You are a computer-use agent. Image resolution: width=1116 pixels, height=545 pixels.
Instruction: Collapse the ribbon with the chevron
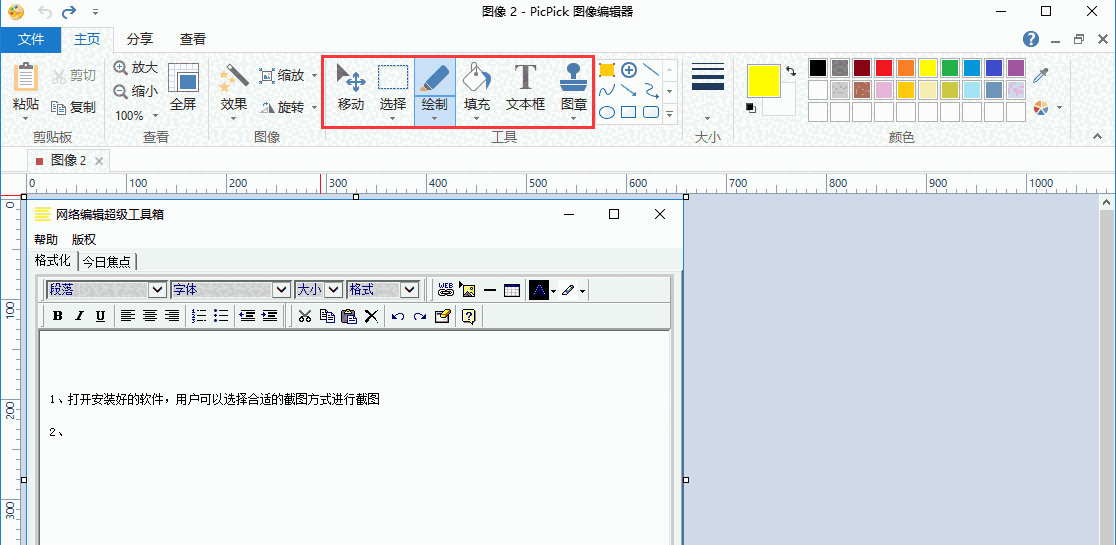point(1097,136)
